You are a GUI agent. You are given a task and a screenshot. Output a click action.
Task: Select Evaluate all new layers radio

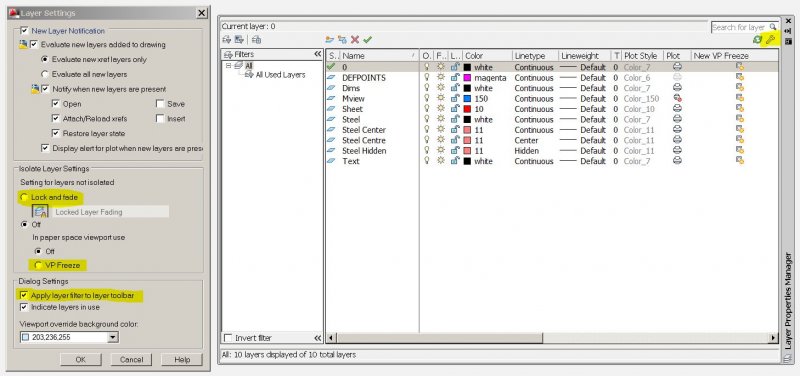[x=44, y=74]
